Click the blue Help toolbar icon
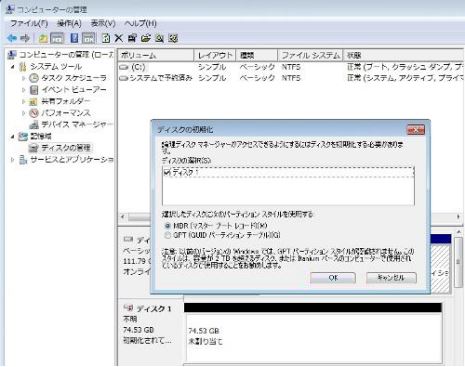The height and width of the screenshot is (367, 465). click(x=74, y=38)
